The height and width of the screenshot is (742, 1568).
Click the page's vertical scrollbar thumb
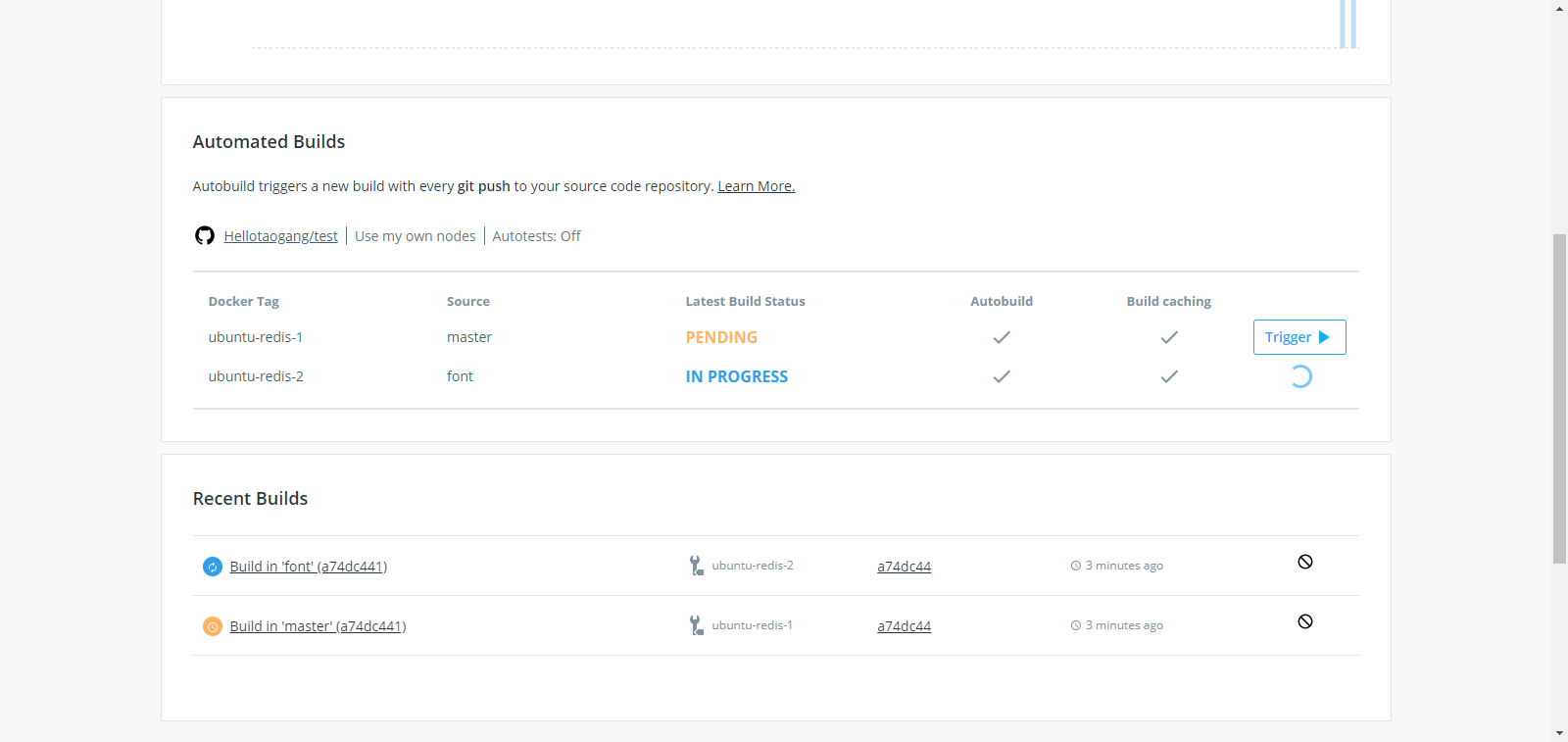[x=1559, y=399]
